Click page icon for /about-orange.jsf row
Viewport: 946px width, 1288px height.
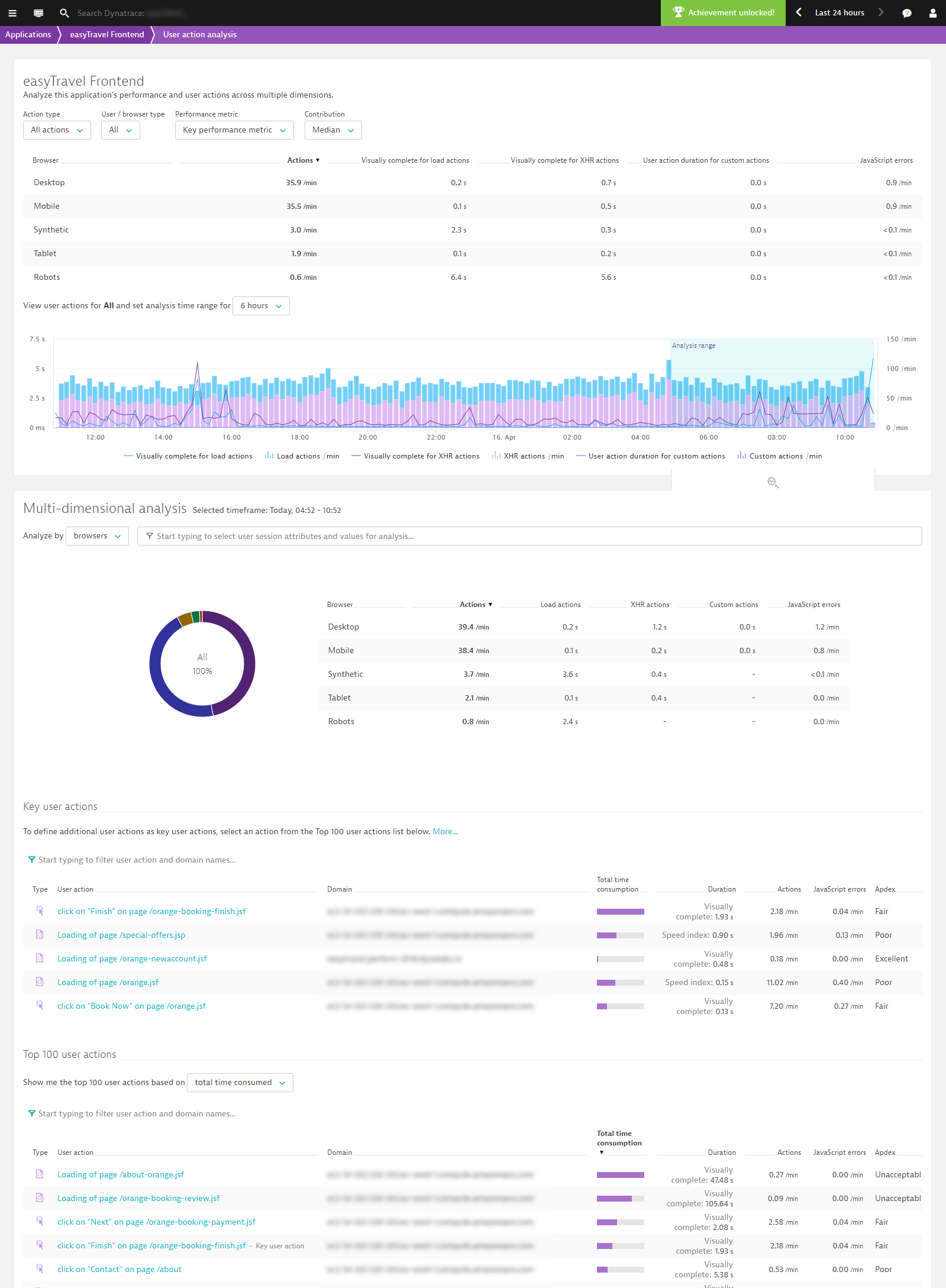tap(40, 1174)
